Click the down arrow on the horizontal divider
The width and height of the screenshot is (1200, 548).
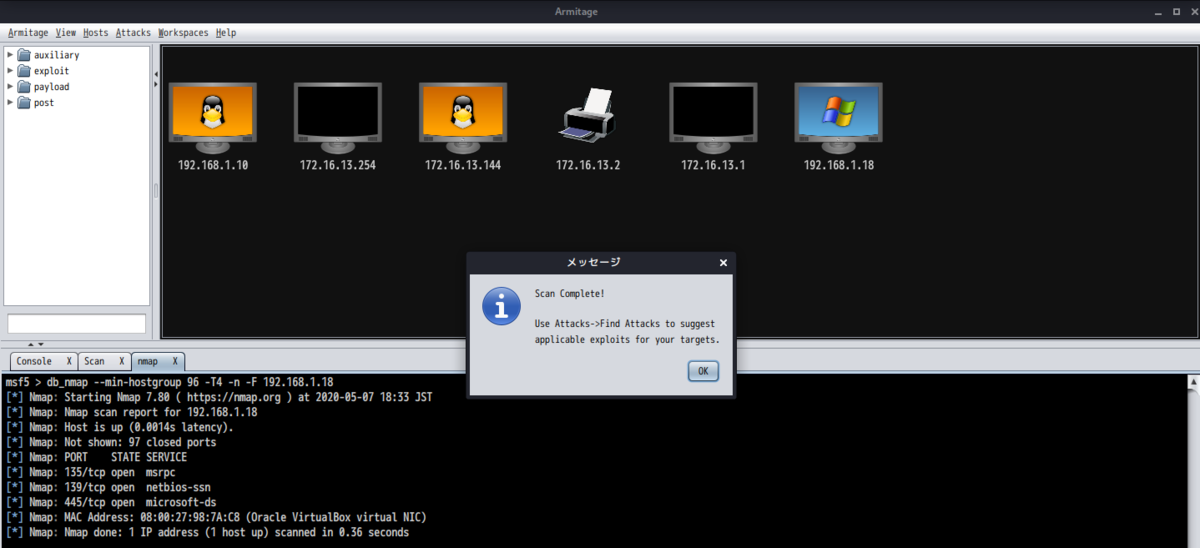[40, 344]
